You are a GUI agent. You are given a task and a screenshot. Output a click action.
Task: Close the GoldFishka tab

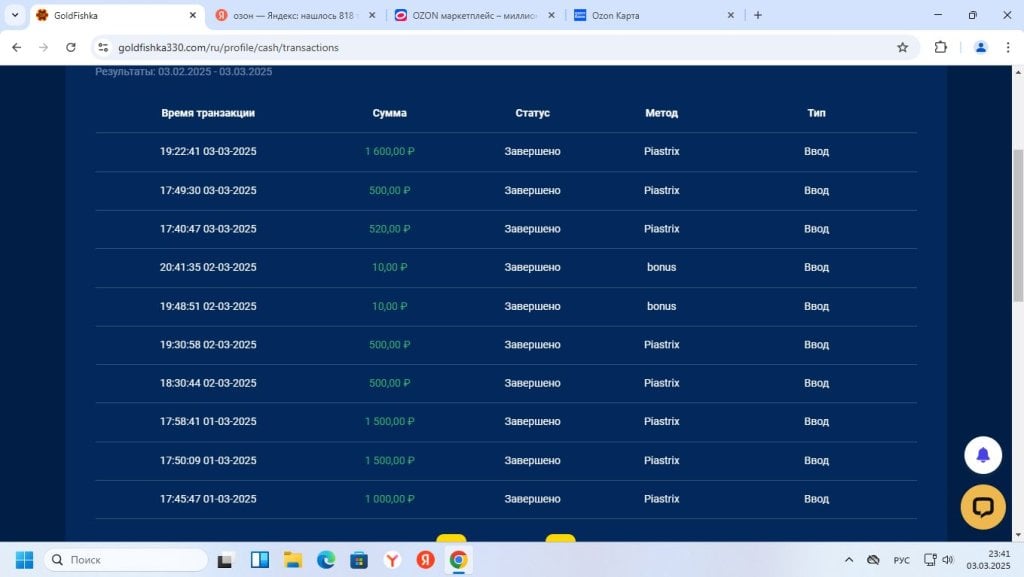click(193, 15)
